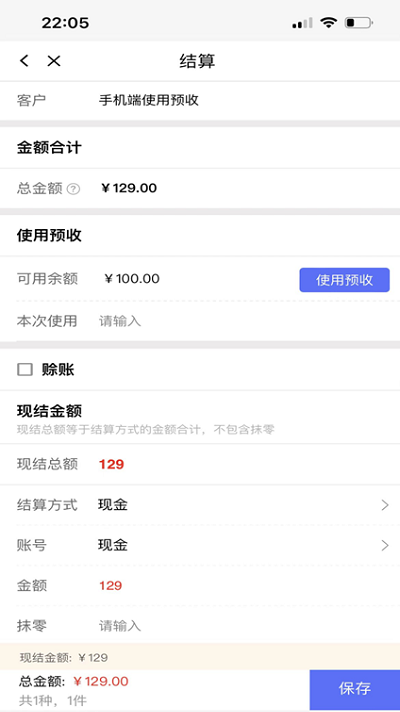Click the 使用预收 button
Screen dimensions: 400x712
point(345,280)
